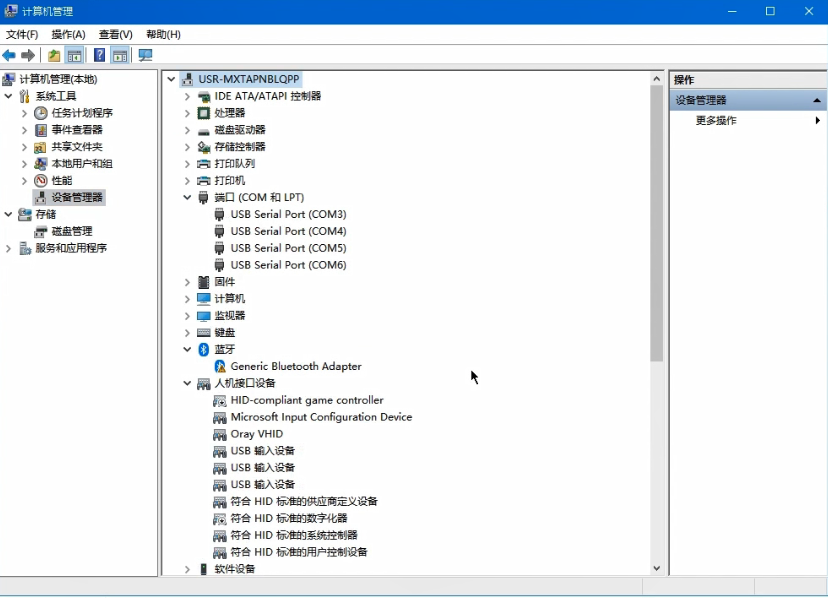Collapse the 系统工具 node in the left tree
The height and width of the screenshot is (598, 828).
pos(8,96)
